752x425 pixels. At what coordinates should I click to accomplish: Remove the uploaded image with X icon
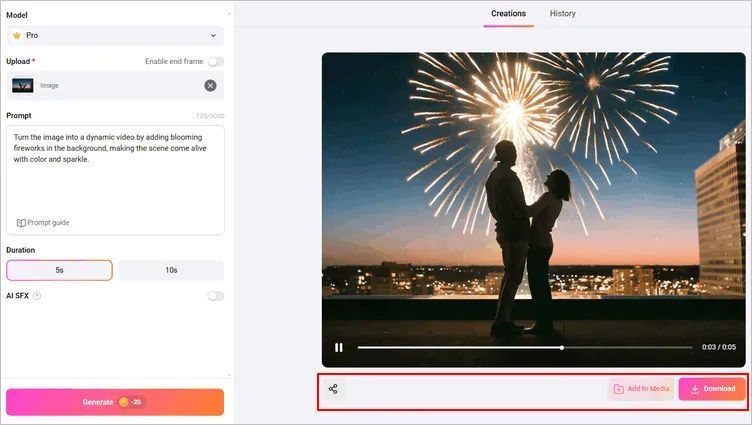(x=210, y=85)
